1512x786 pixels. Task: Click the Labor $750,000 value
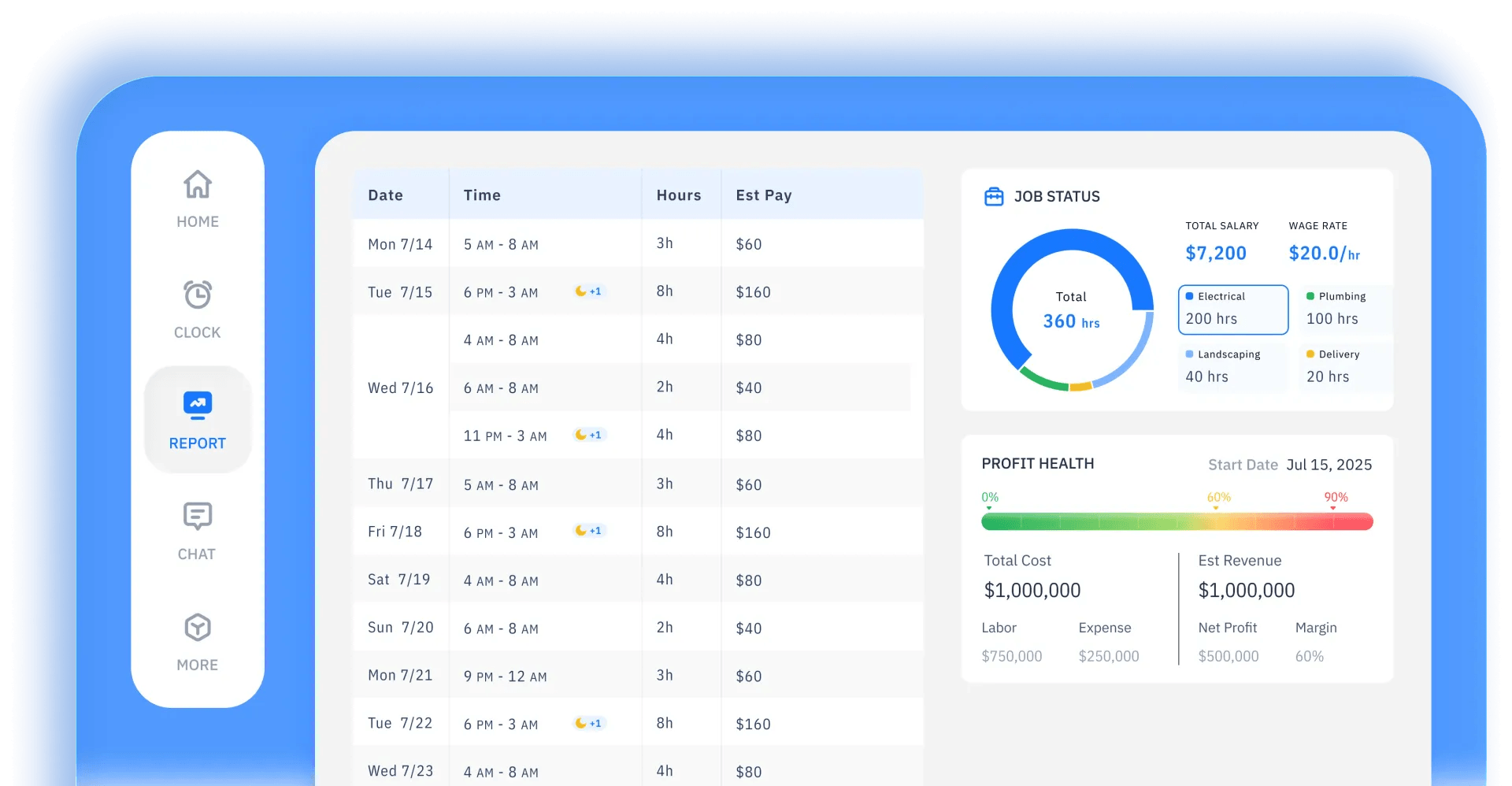point(1012,656)
